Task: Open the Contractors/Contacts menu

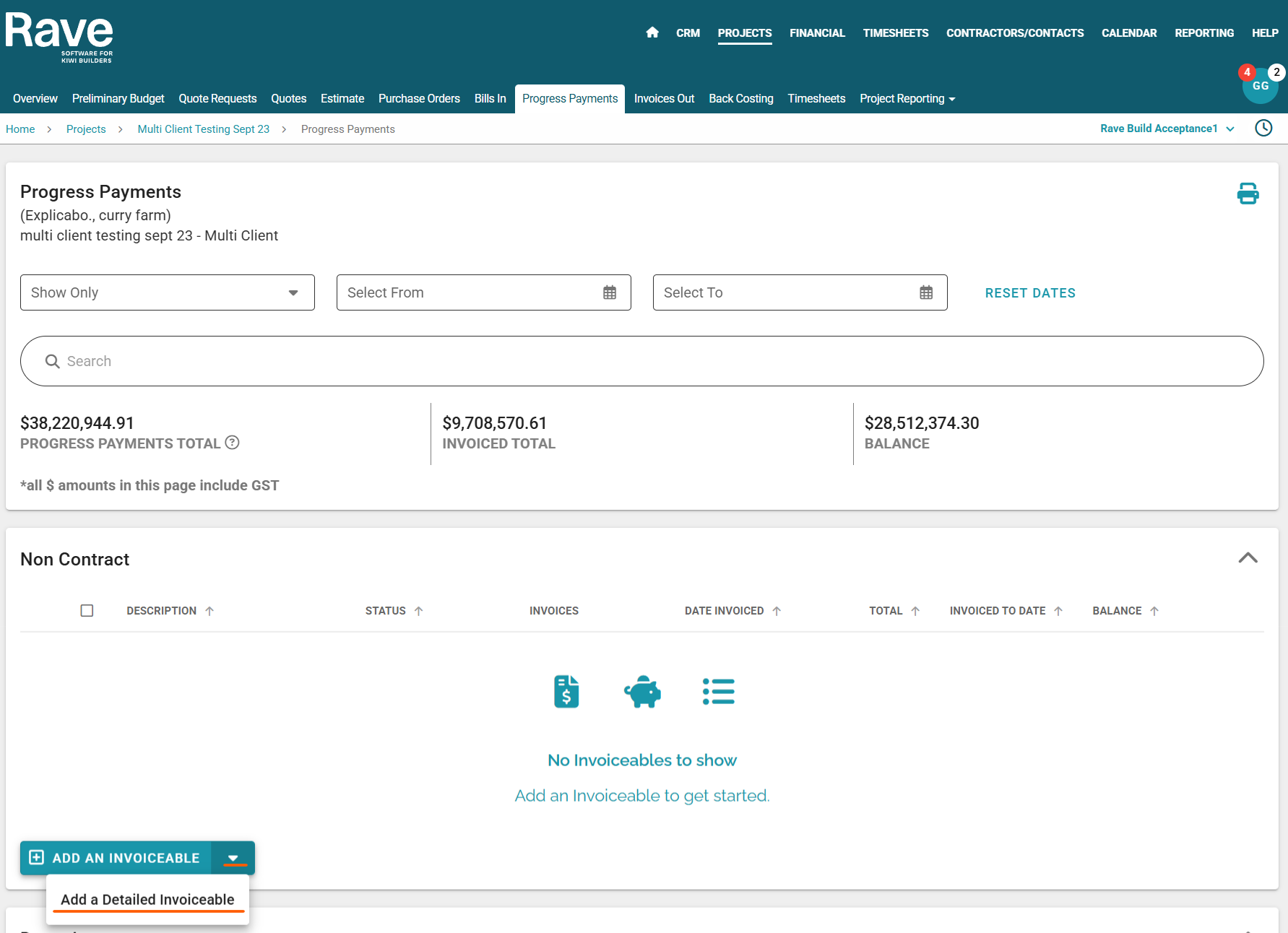Action: pos(1015,33)
